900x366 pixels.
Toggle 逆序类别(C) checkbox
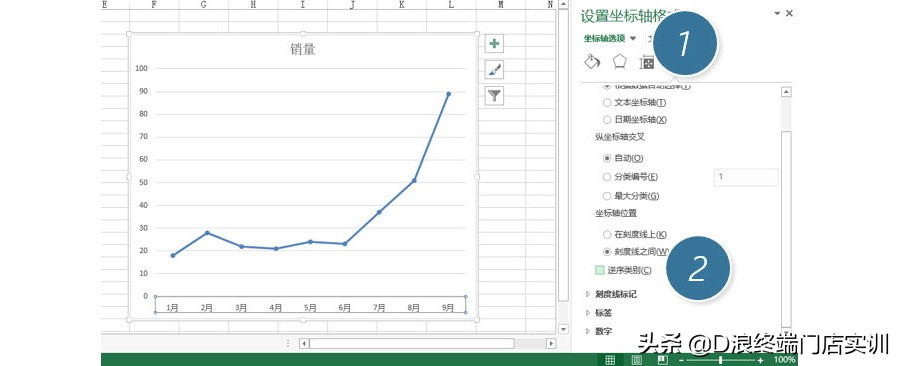pyautogui.click(x=600, y=270)
